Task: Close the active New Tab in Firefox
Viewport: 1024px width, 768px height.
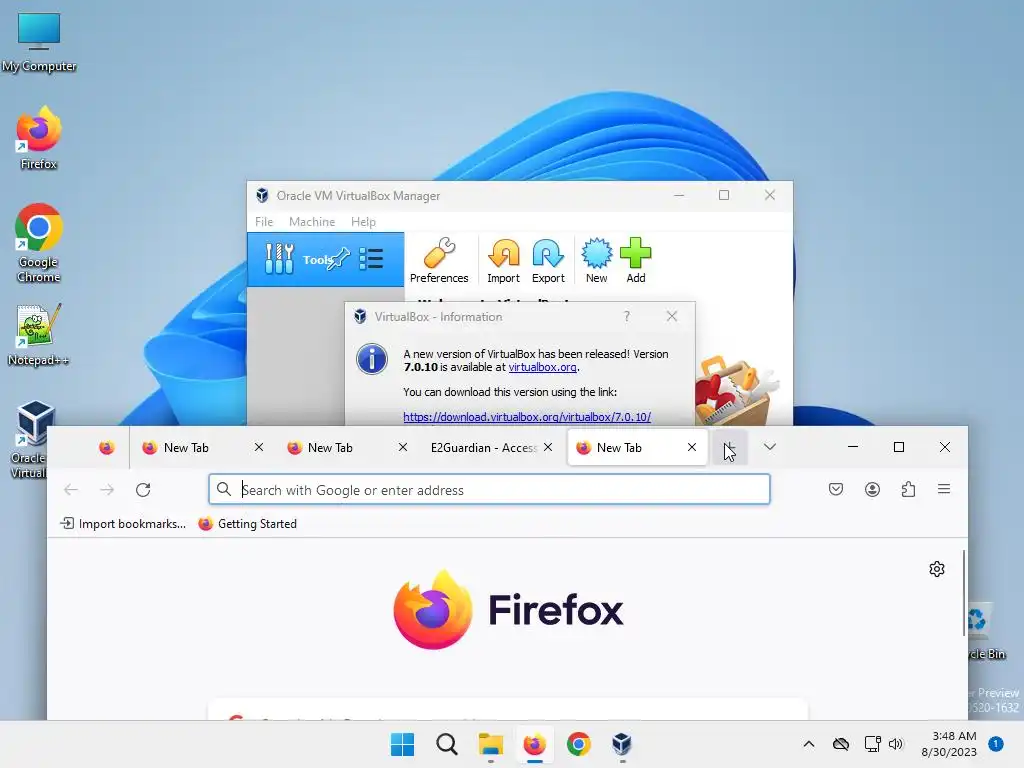Action: click(x=692, y=447)
